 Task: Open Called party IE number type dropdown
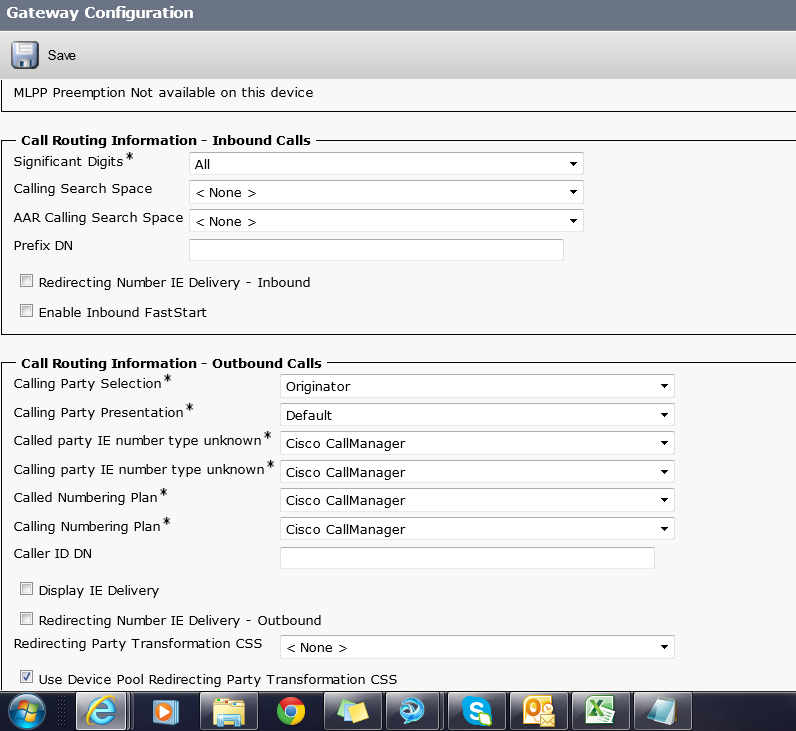(x=477, y=443)
